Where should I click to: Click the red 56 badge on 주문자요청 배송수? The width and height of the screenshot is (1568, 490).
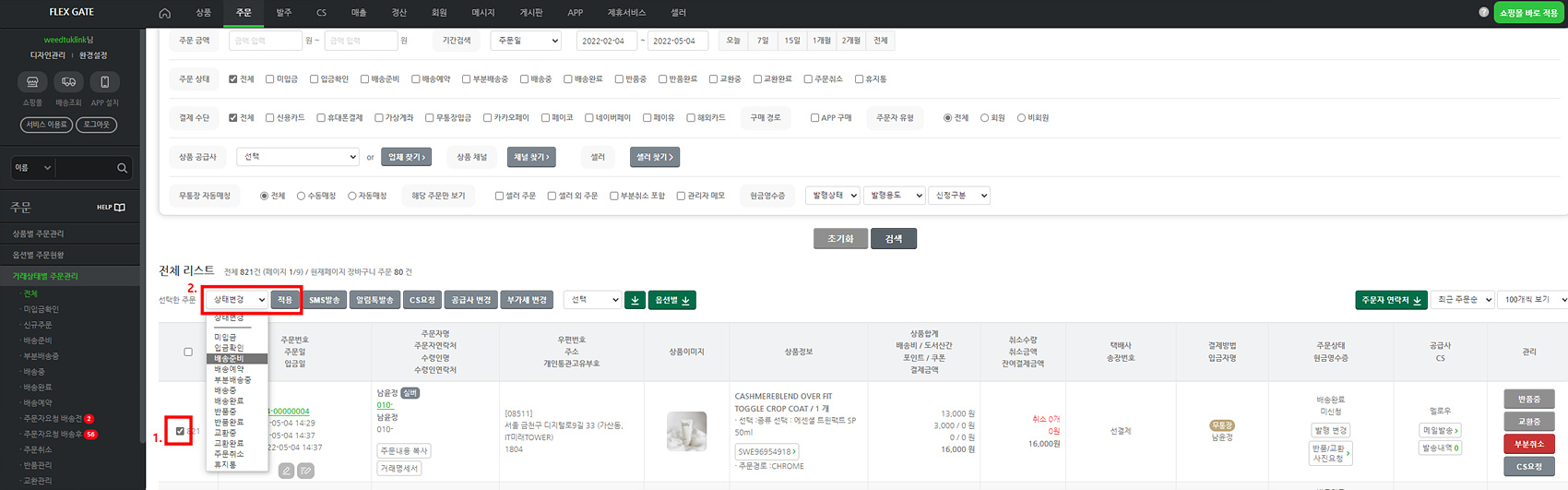point(91,435)
